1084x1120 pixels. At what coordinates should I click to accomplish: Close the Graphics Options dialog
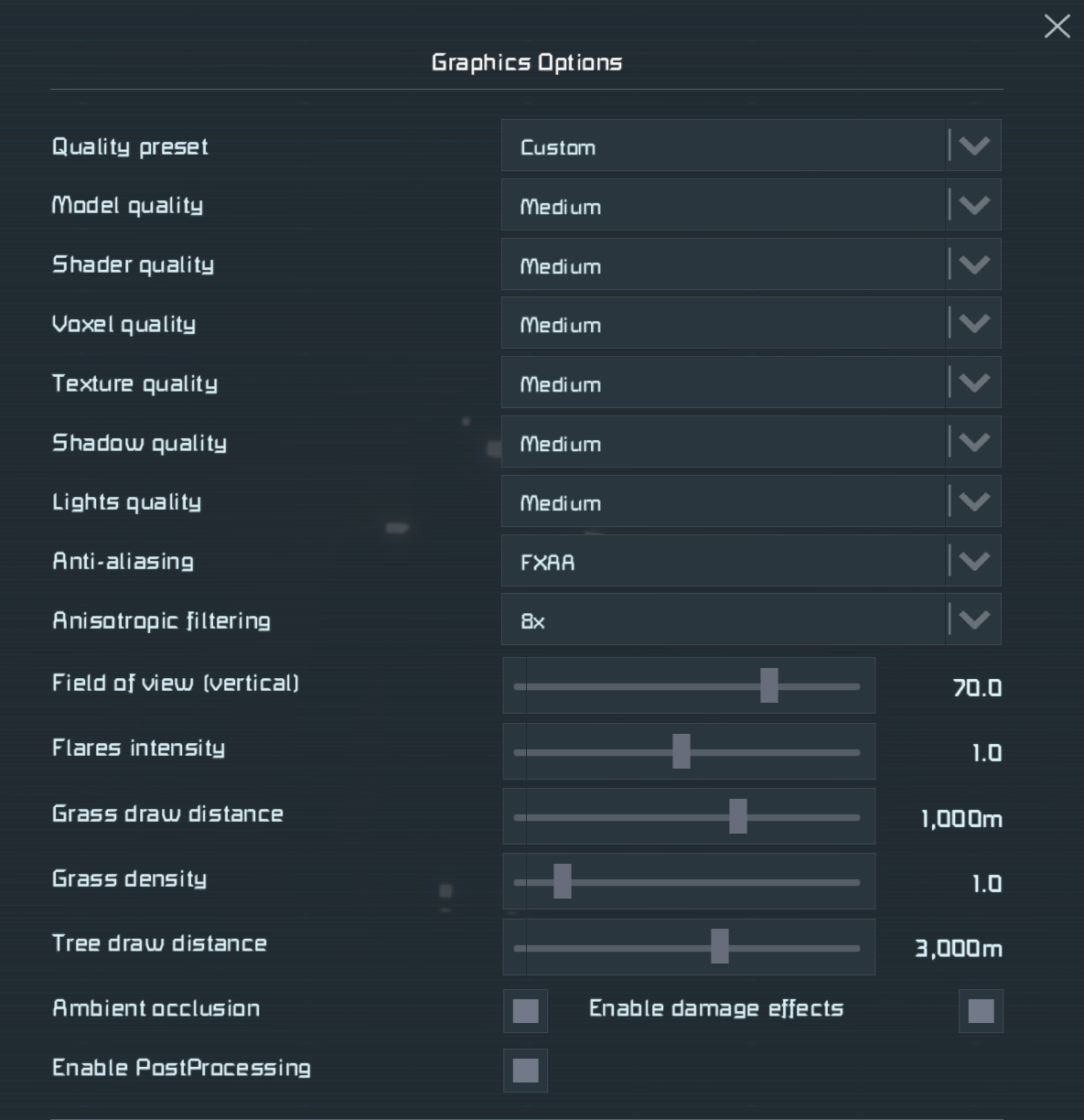coord(1057,27)
